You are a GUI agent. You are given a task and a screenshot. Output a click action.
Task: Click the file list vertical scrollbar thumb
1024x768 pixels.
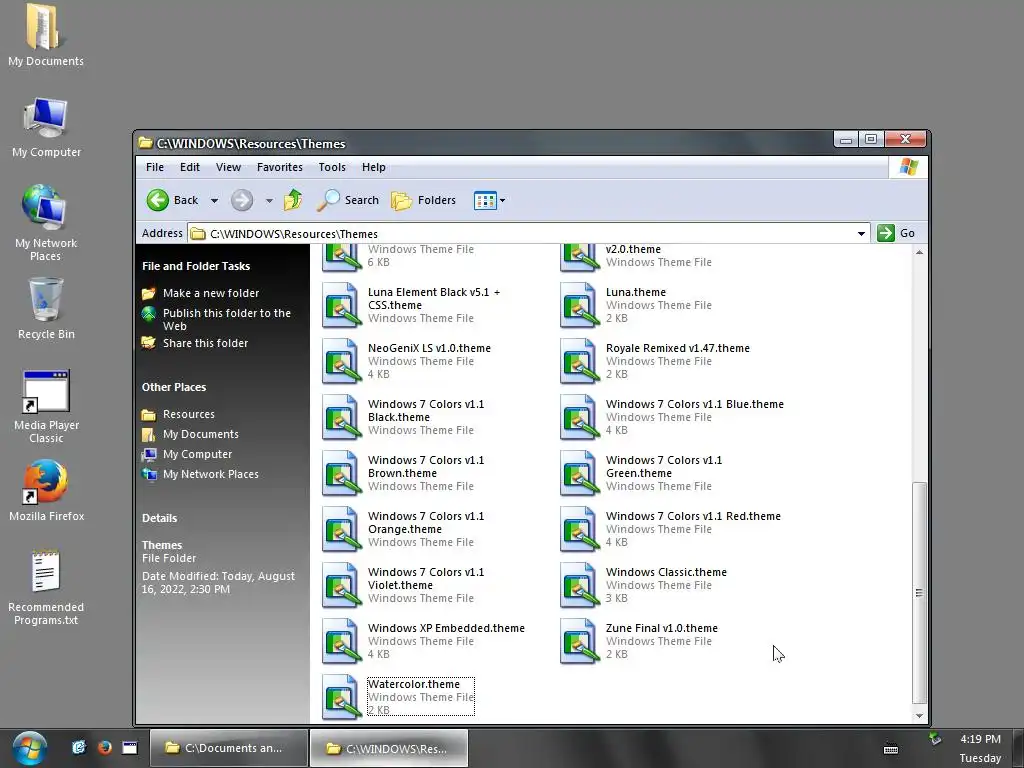(919, 593)
